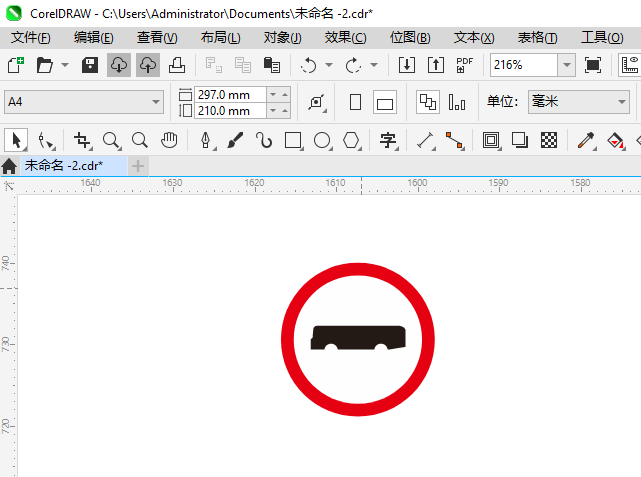The height and width of the screenshot is (477, 641).
Task: Increase page width with the up stepper
Action: coord(285,95)
